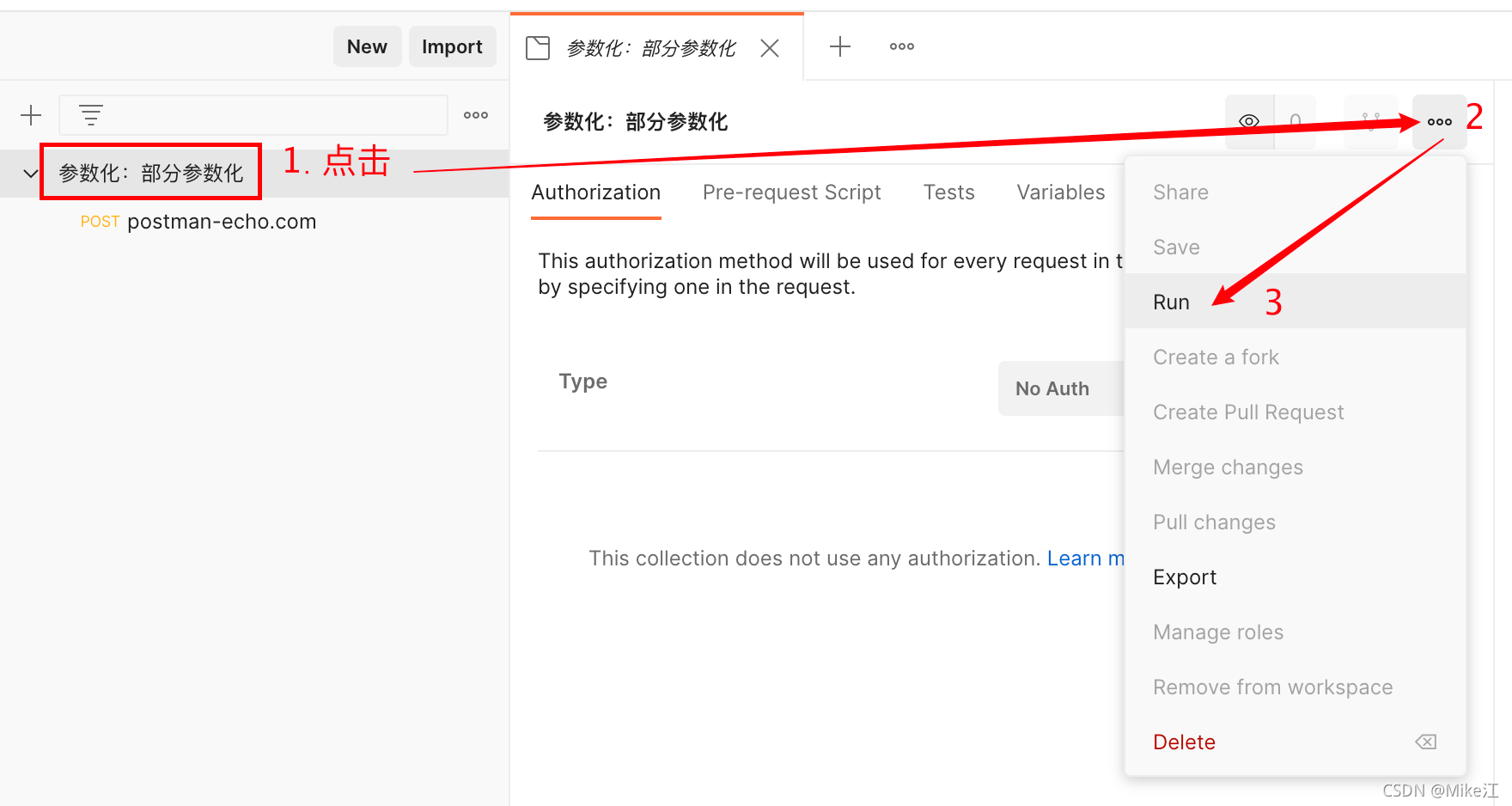Click the sidebar search input field
The width and height of the screenshot is (1512, 806).
pyautogui.click(x=253, y=115)
